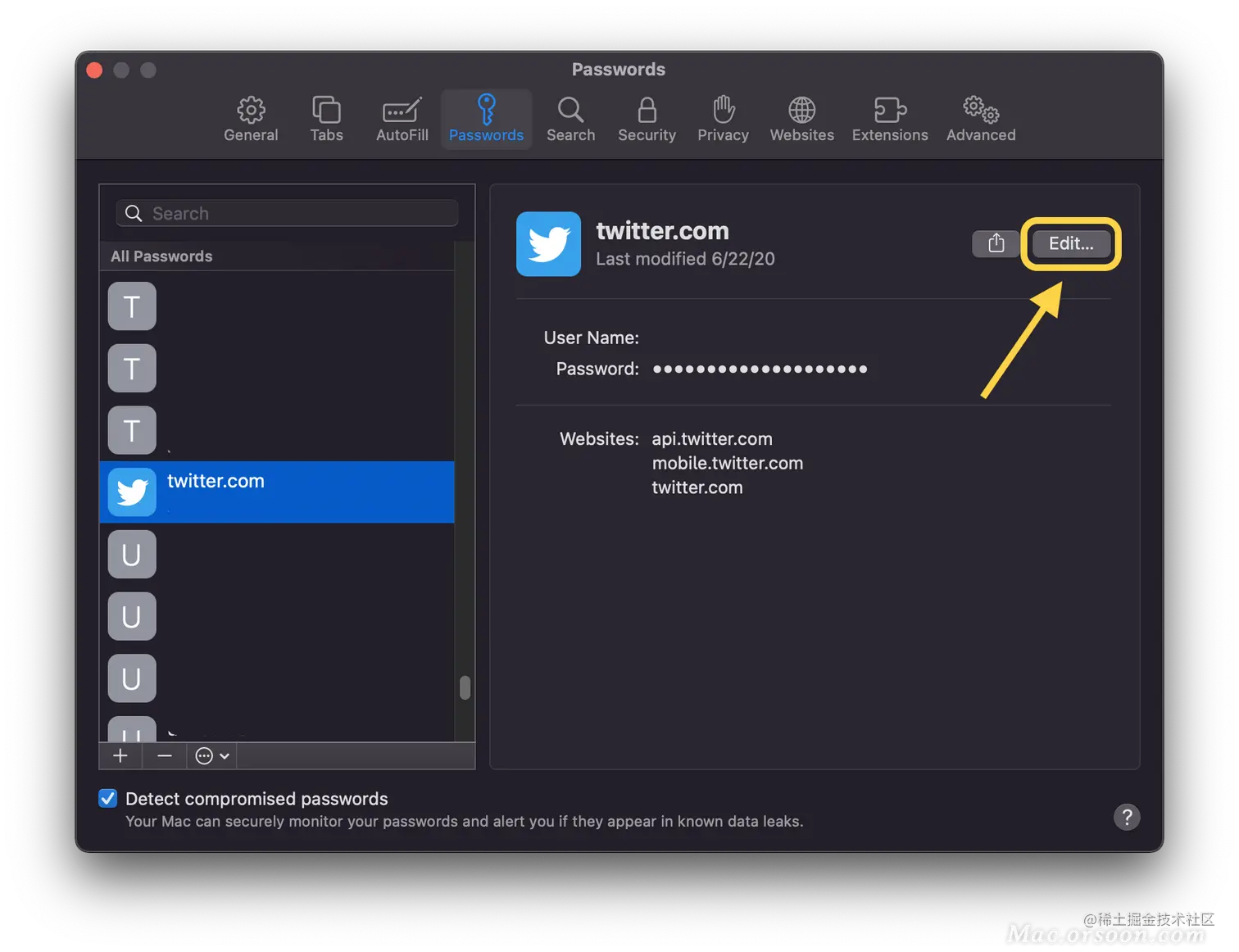Viewport: 1239px width, 952px height.
Task: Open help with the question mark button
Action: 1127,817
